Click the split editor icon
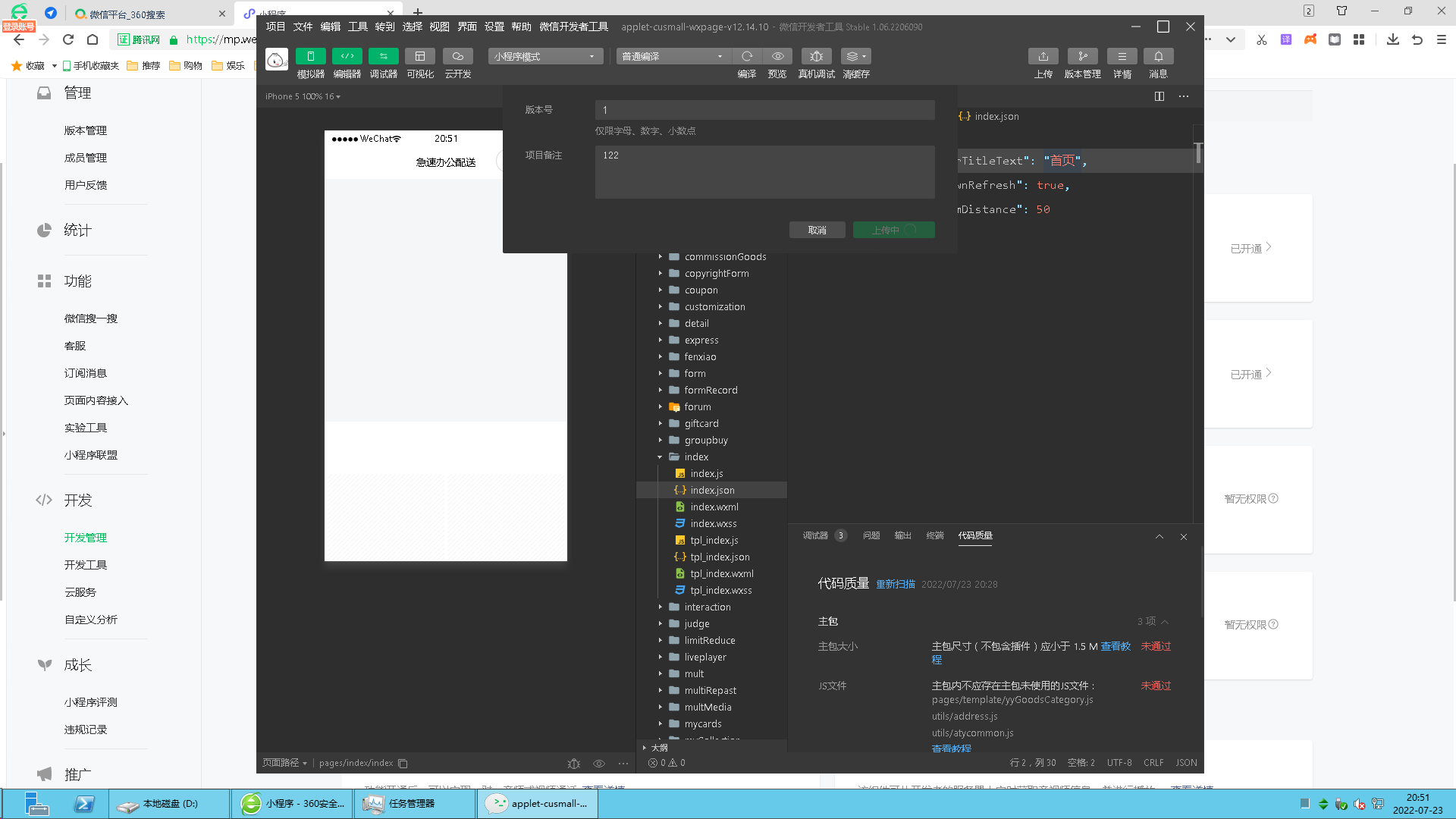1456x819 pixels. 1159,96
